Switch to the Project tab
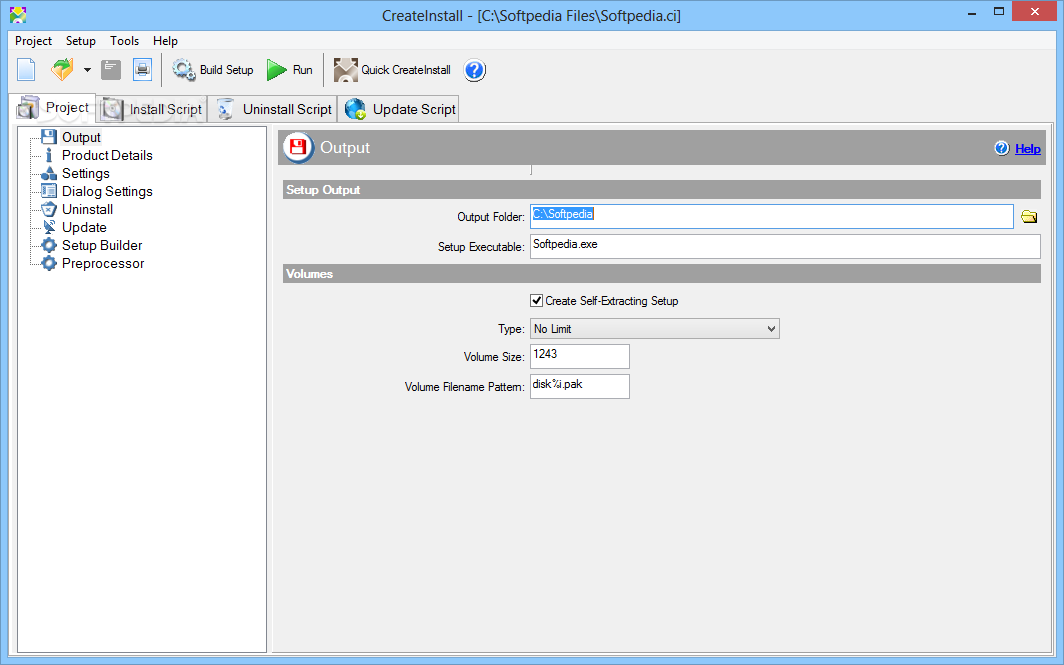Viewport: 1064px width, 665px height. tap(52, 108)
